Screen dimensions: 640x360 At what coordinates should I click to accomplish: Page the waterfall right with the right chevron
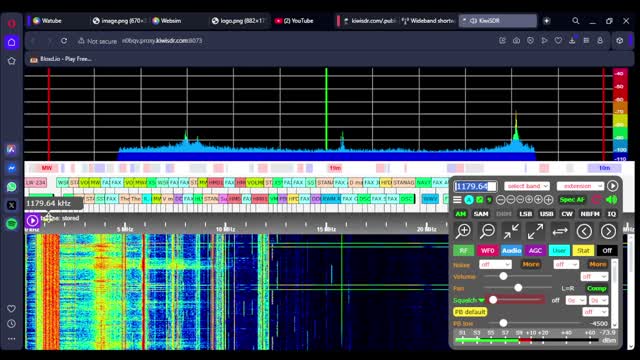pyautogui.click(x=608, y=231)
